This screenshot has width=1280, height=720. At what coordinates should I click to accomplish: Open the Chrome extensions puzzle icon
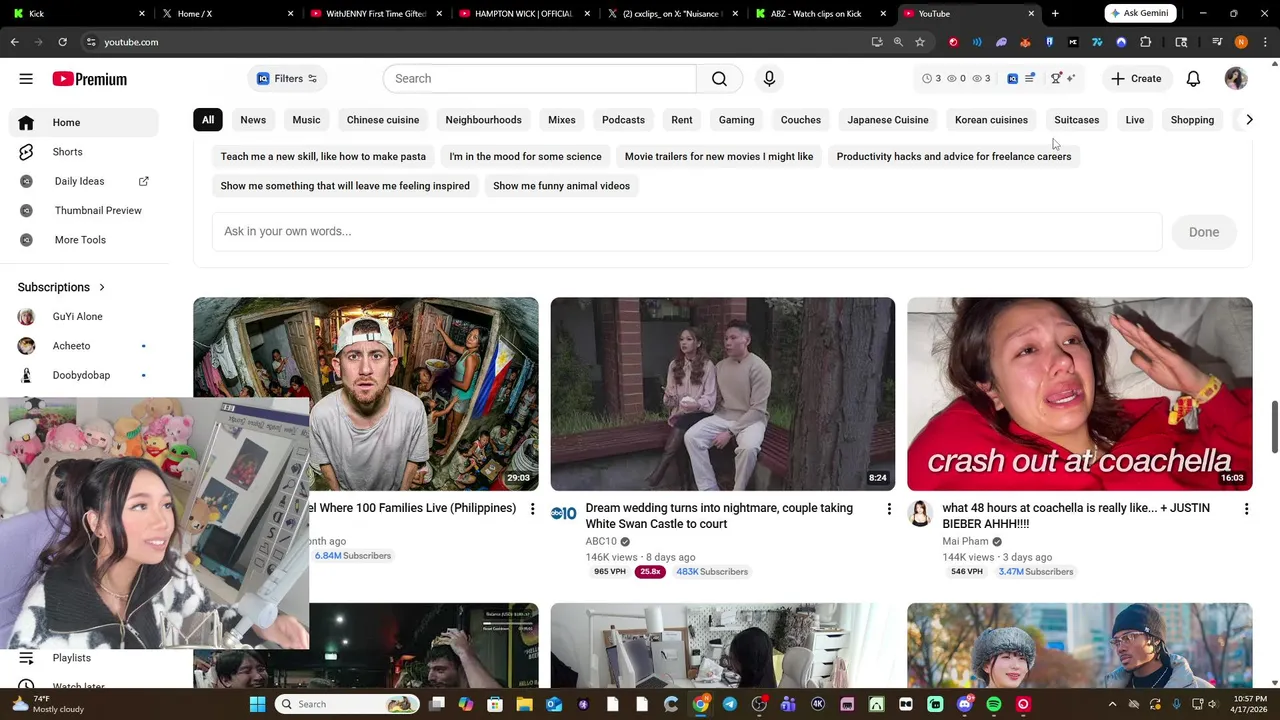point(1146,42)
